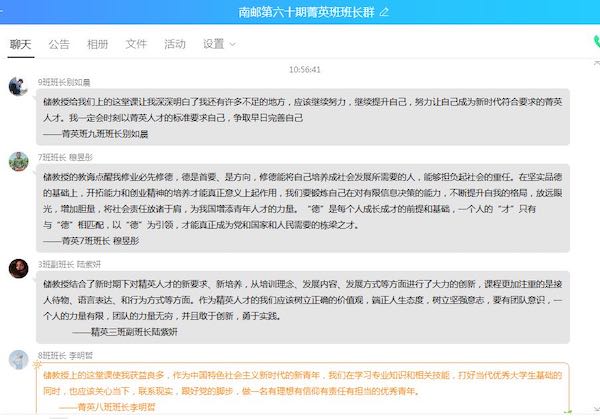View profile picture of 3班副班长 陆紫妍
Viewport: 600px width, 419px height.
(x=17, y=268)
